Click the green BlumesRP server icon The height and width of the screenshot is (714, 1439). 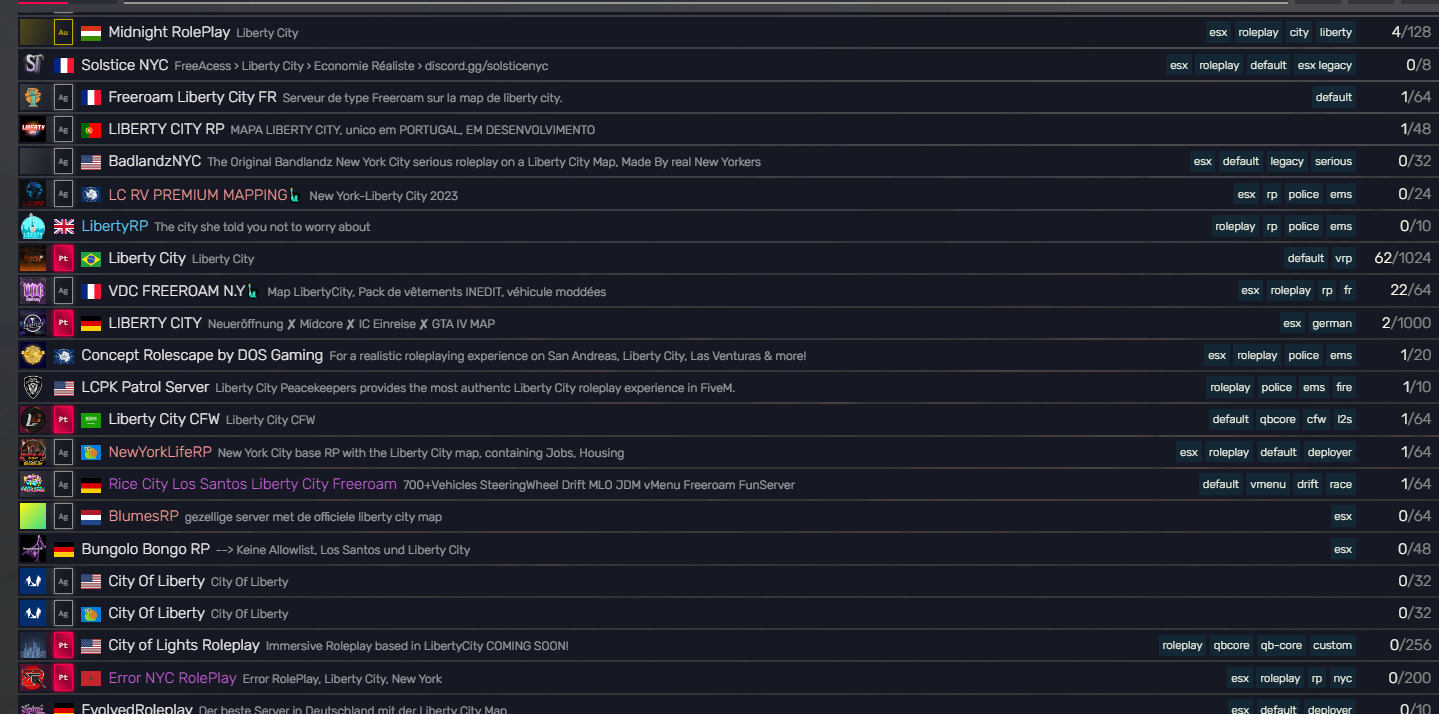pyautogui.click(x=33, y=516)
